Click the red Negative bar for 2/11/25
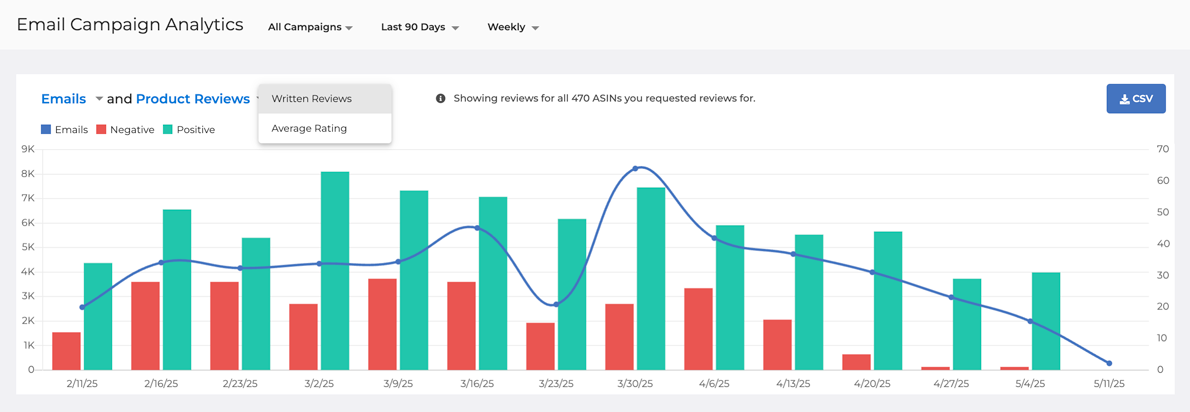Screen dimensions: 1190x412 click(66, 350)
